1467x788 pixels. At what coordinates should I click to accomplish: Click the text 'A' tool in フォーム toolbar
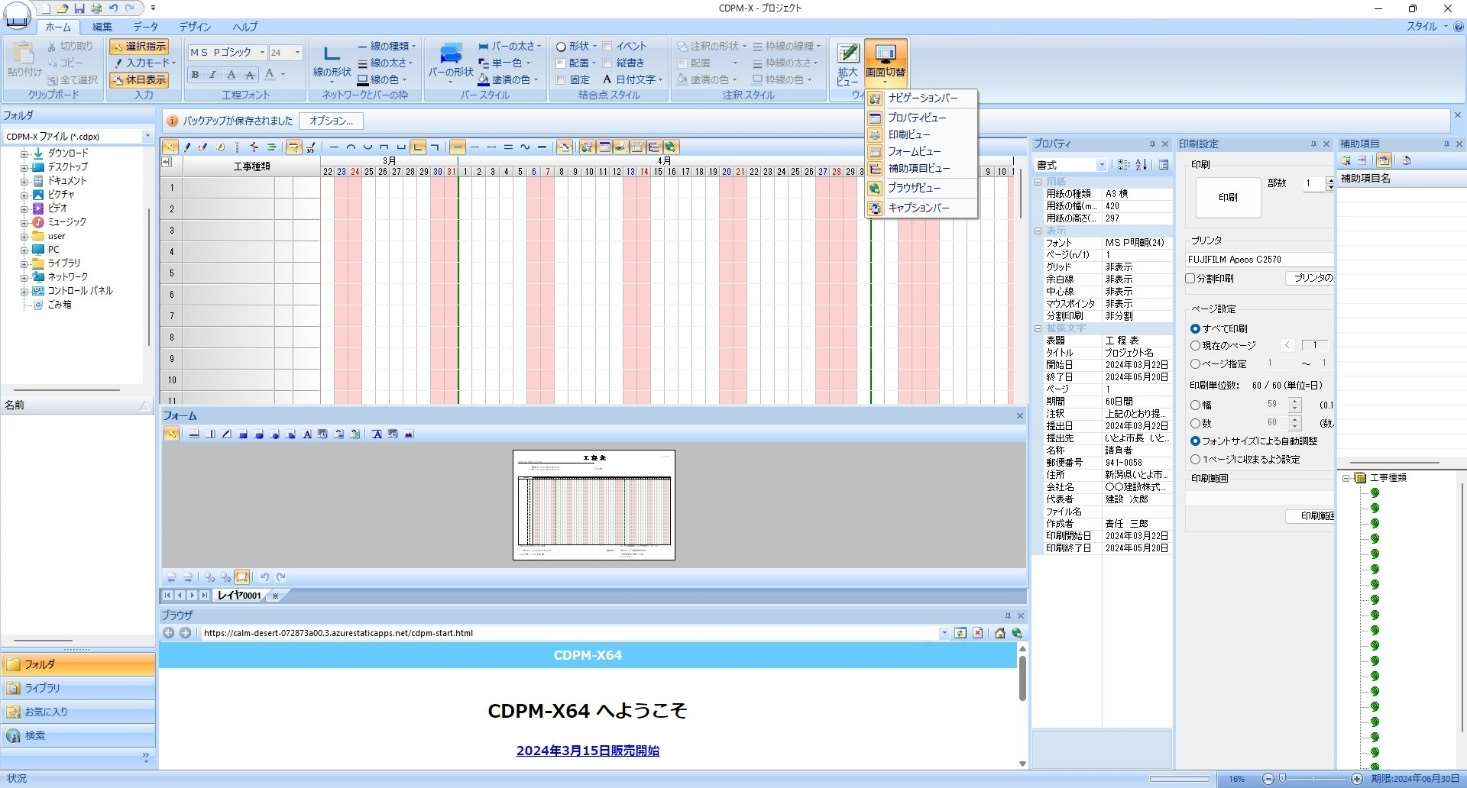point(308,434)
